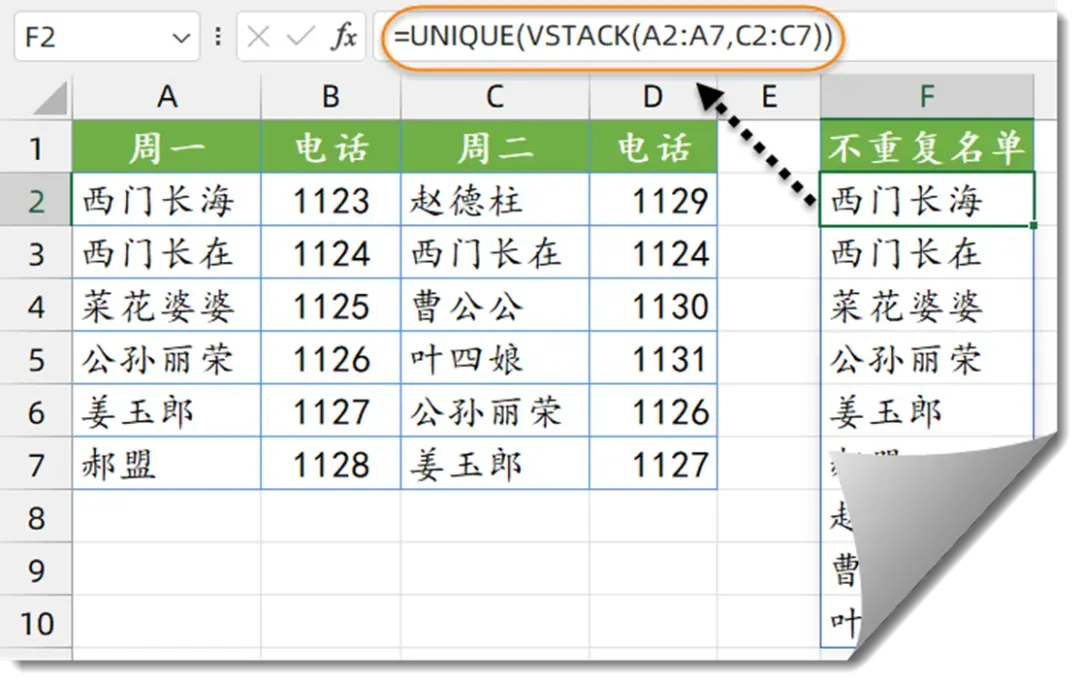Viewport: 1080px width, 683px height.
Task: Select cell F6 姜玉郎
Action: 927,412
